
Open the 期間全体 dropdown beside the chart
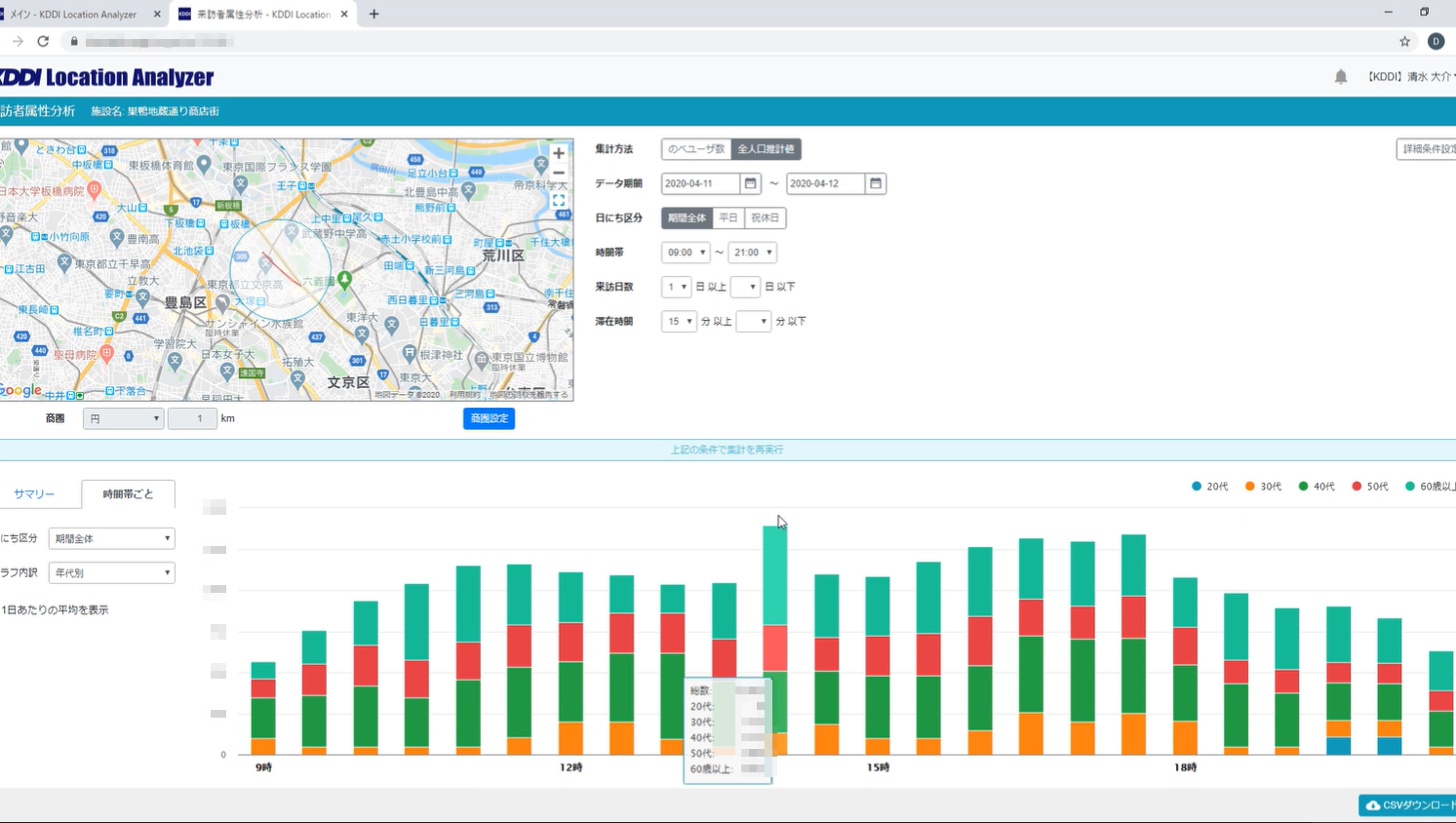pos(111,538)
